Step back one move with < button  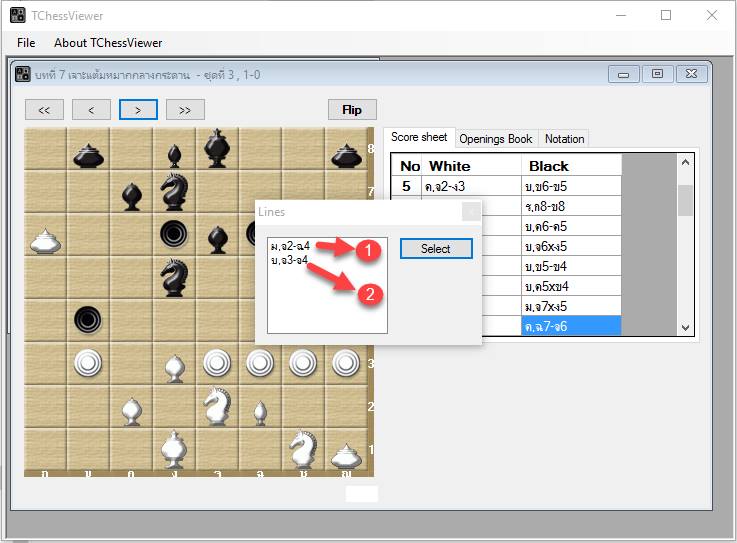tap(91, 110)
